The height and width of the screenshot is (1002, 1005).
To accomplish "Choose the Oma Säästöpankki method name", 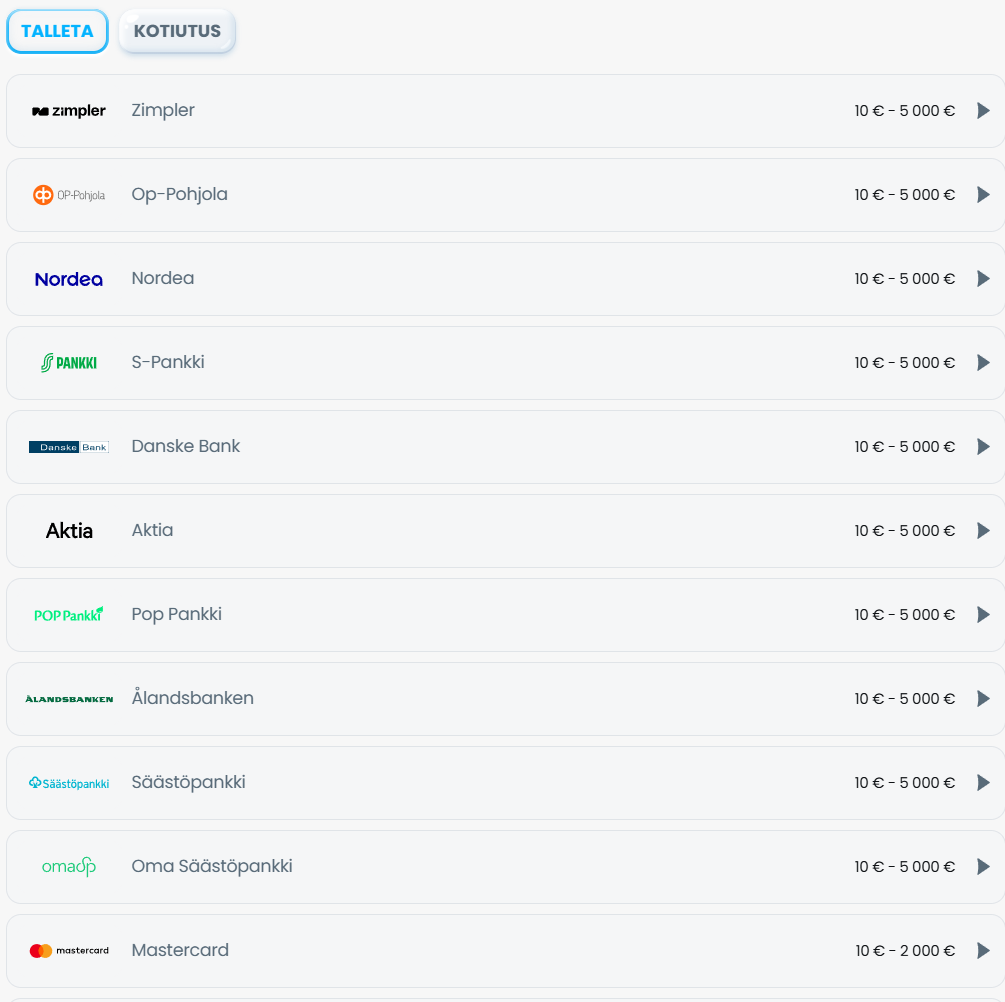I will 212,866.
